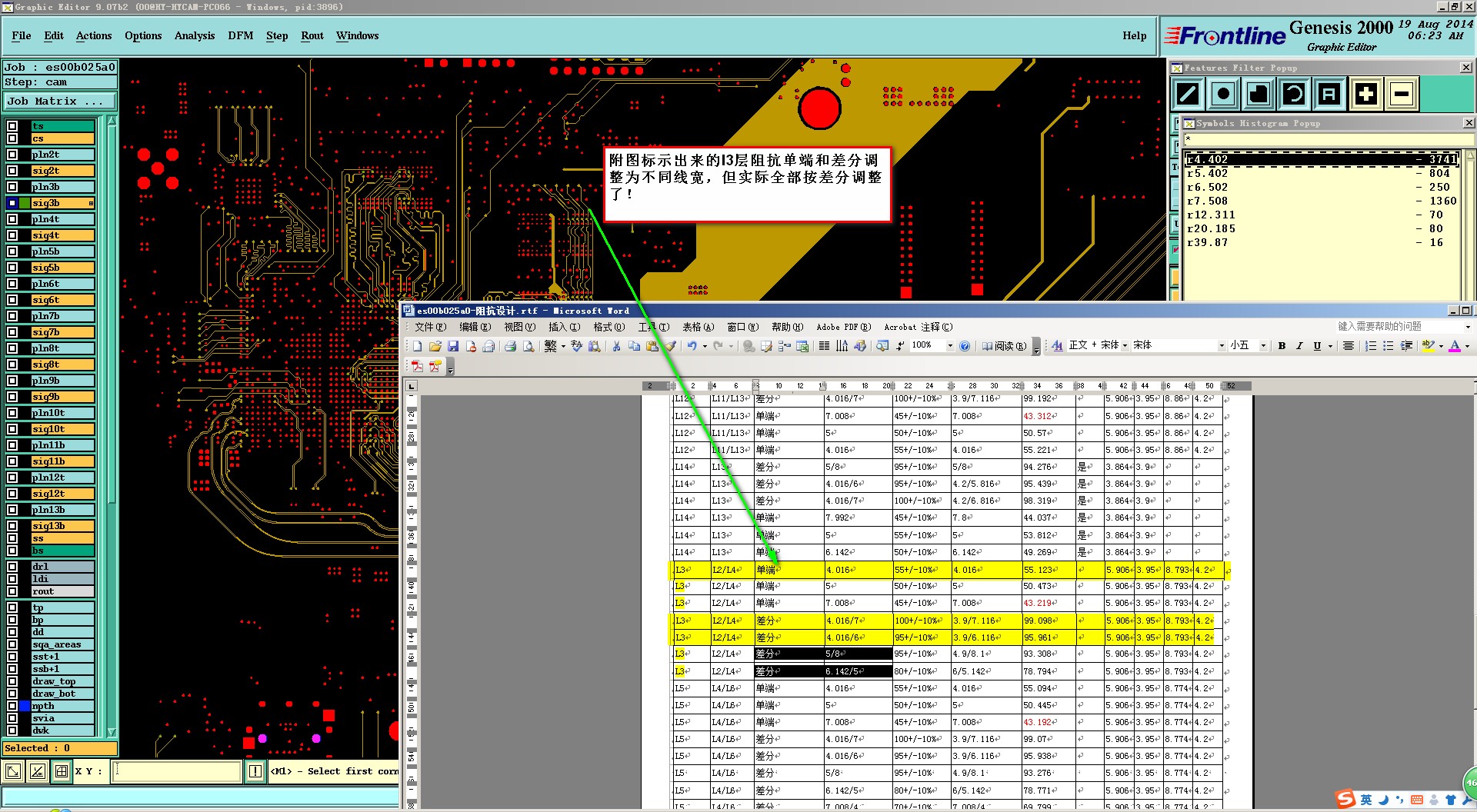Open the DFM menu
Screen dimensions: 1477x812
click(240, 36)
